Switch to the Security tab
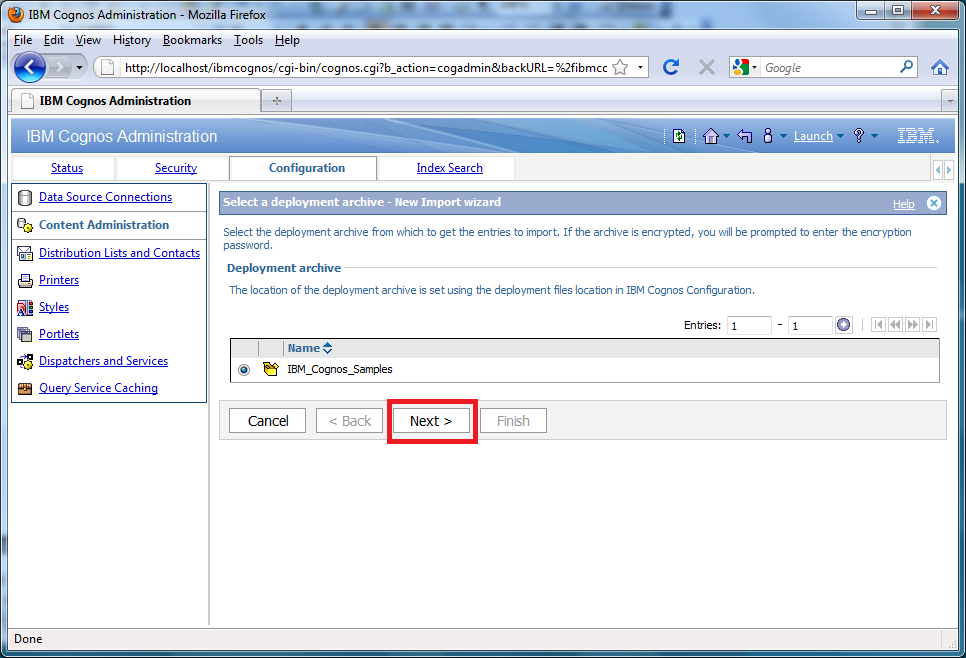Screen dimensions: 966x658 pyautogui.click(x=176, y=168)
